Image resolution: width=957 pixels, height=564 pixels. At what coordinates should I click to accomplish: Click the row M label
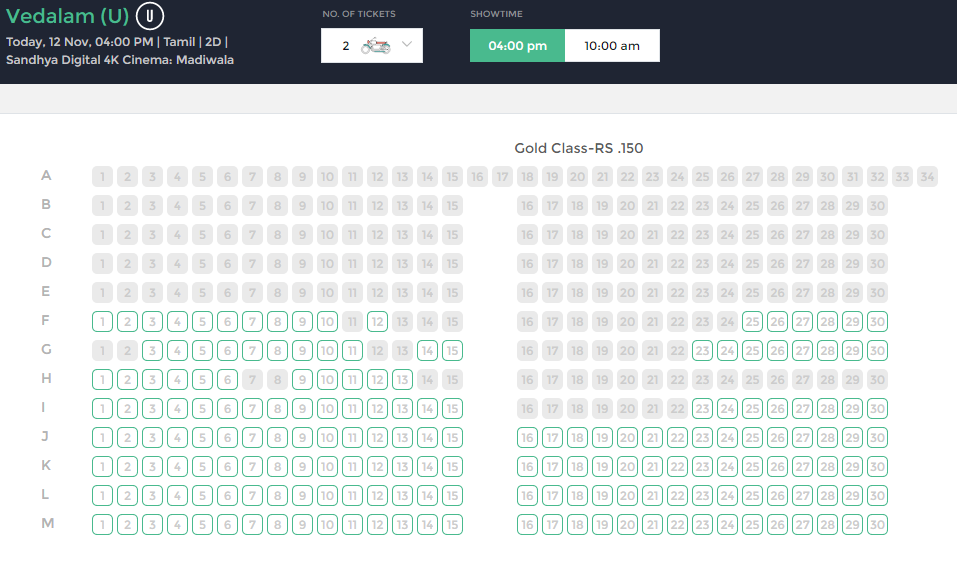pos(48,524)
